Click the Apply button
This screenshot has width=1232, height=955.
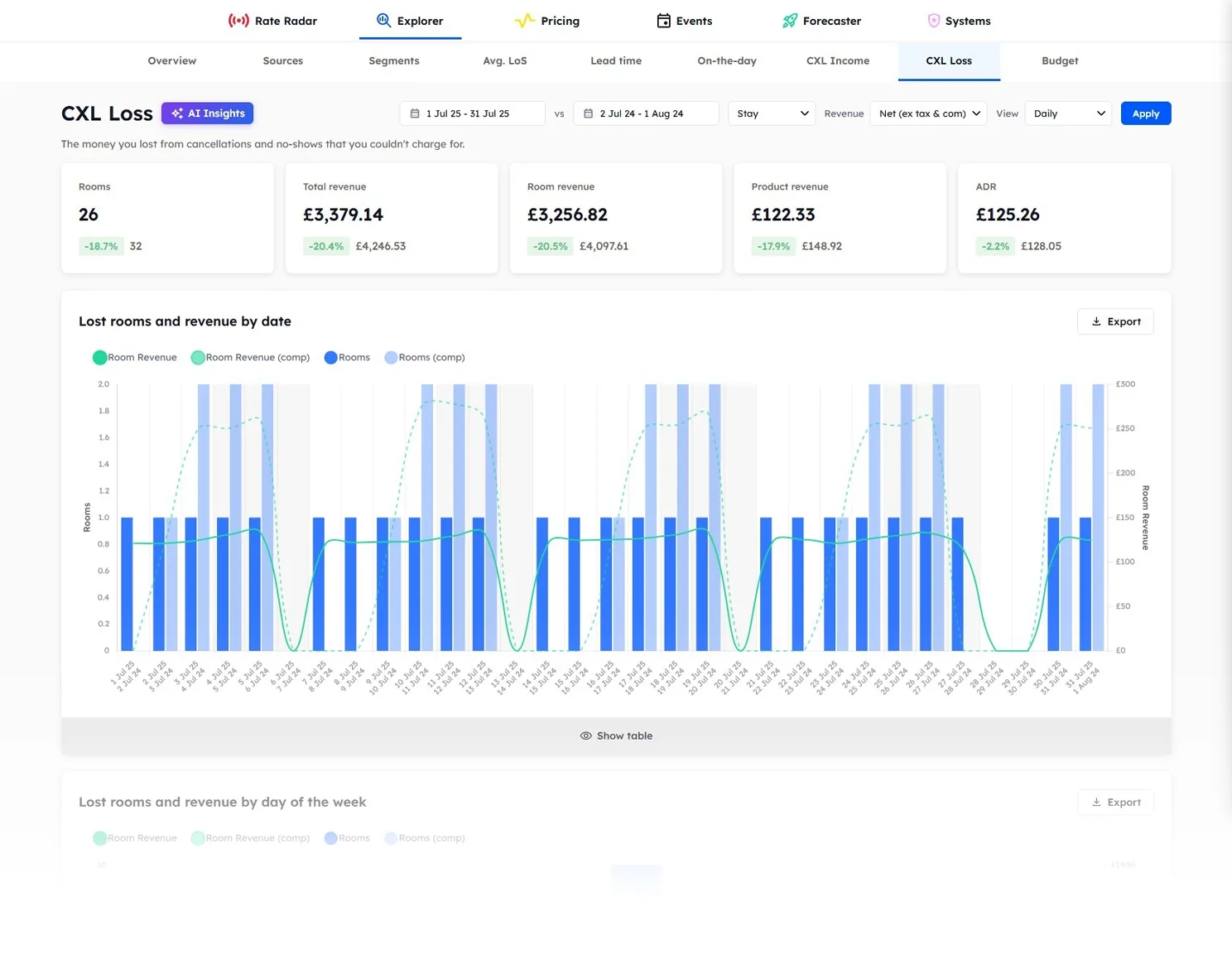[1146, 113]
